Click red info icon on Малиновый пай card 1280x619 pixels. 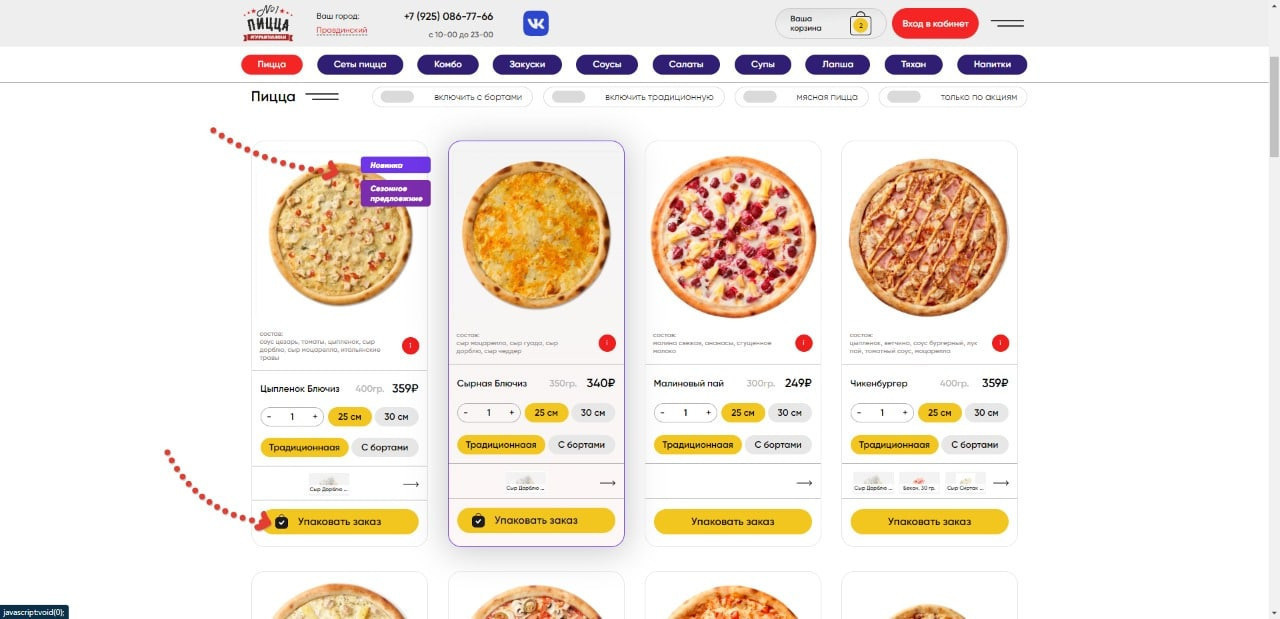click(x=804, y=343)
